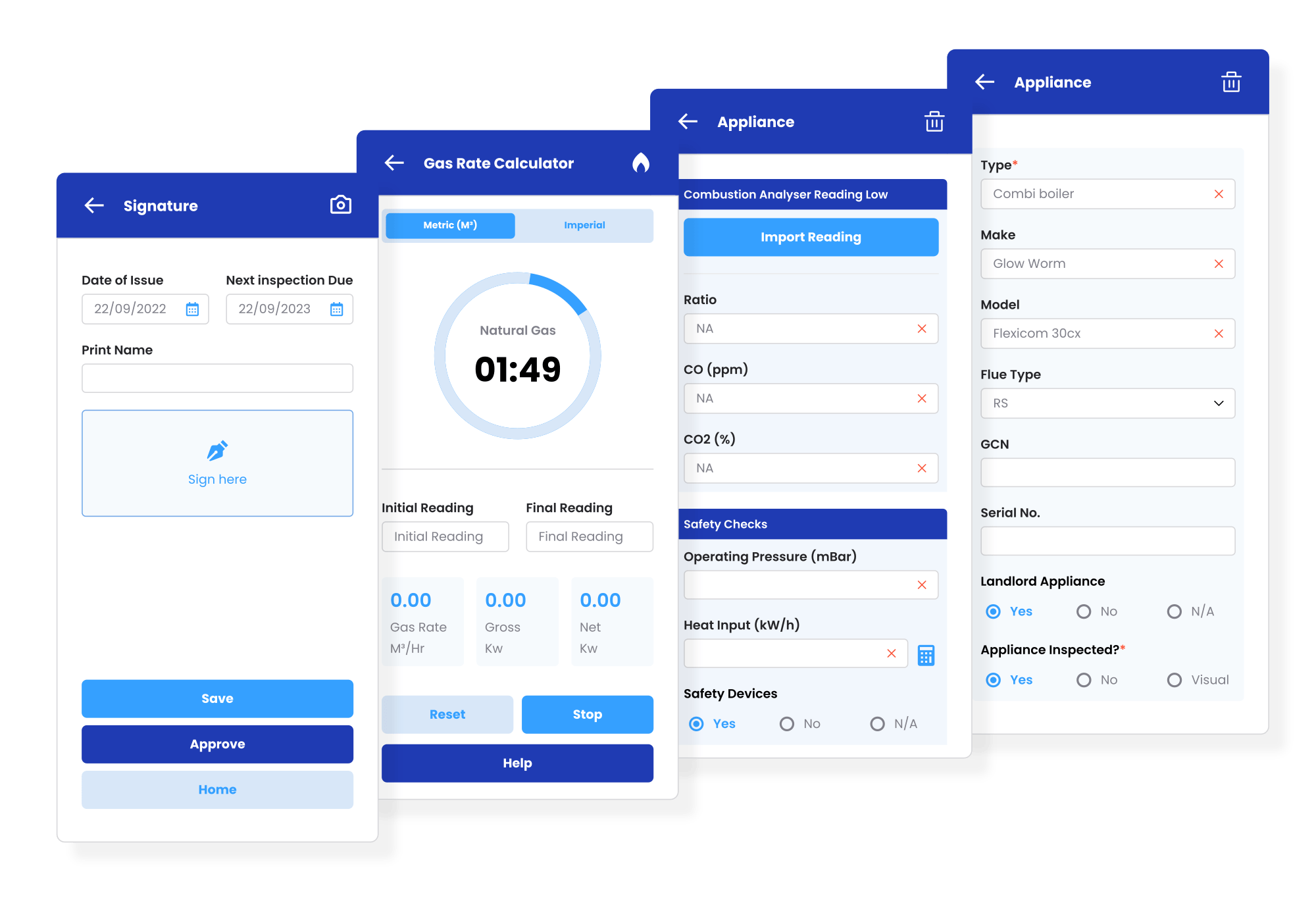Select Imperial tab on Gas Rate Calculator
This screenshot has width=1316, height=905.
(x=584, y=225)
